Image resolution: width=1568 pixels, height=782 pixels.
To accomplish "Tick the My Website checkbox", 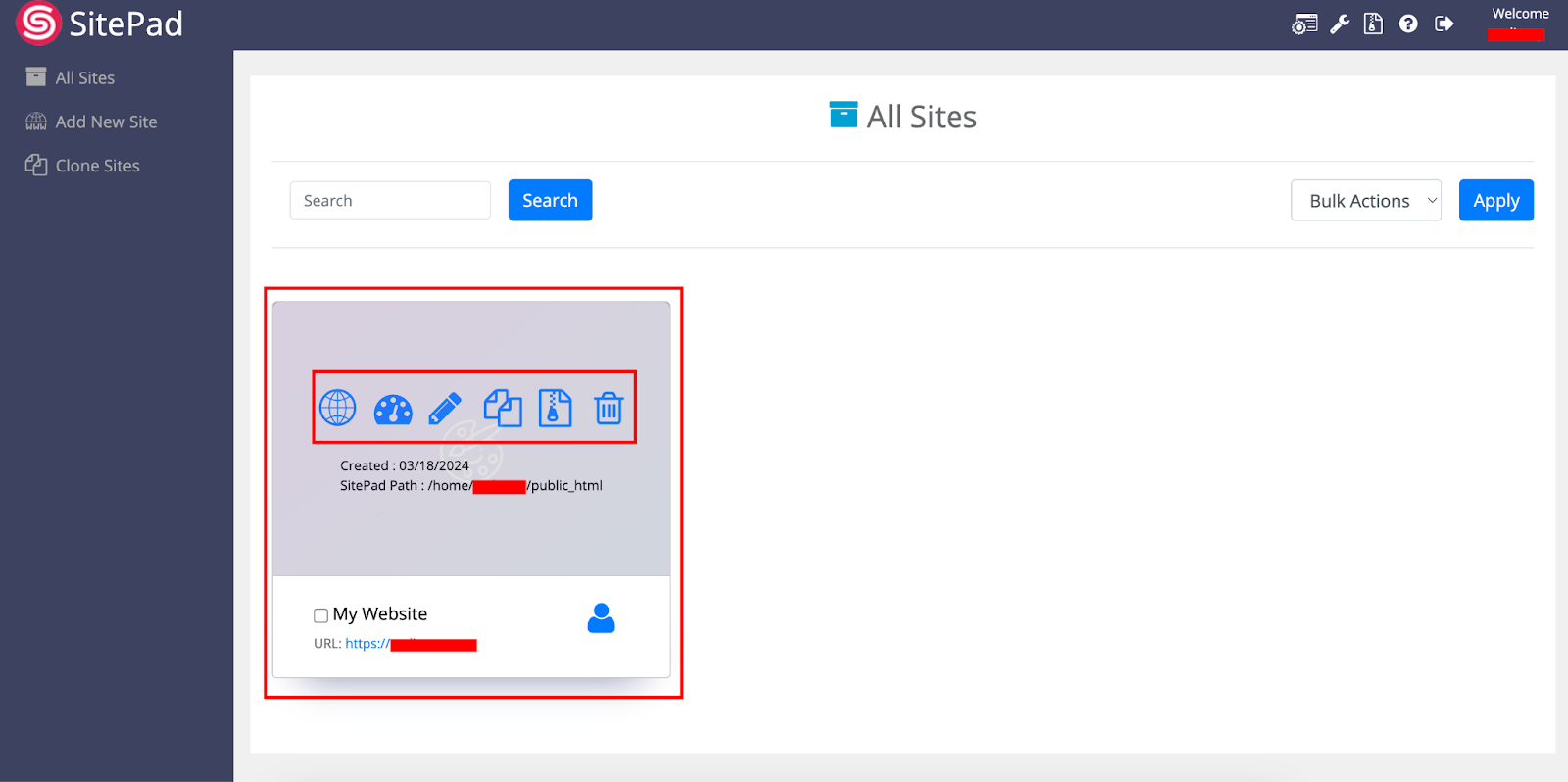I will coord(320,615).
